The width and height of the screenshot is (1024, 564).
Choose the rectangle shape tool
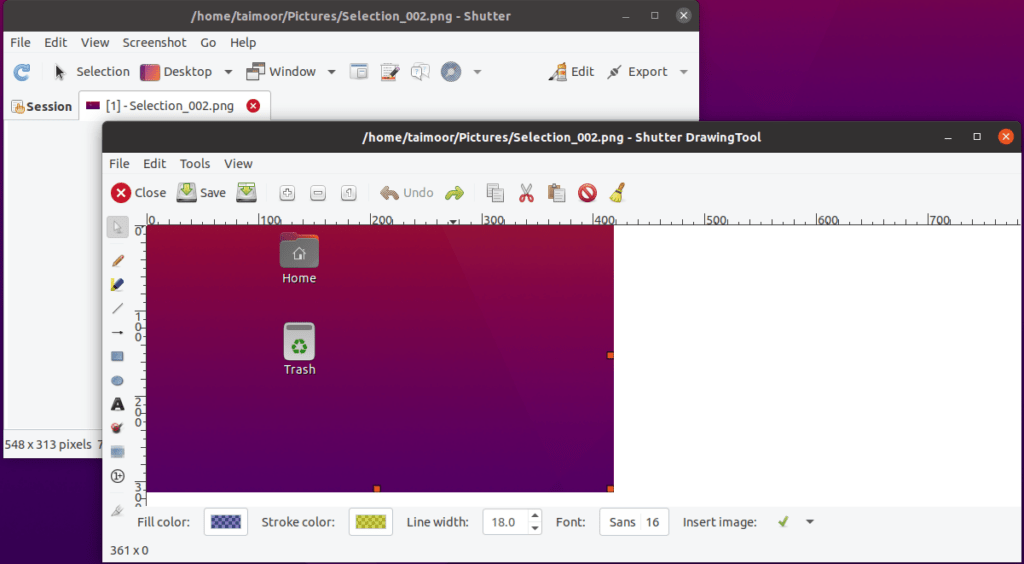tap(117, 356)
